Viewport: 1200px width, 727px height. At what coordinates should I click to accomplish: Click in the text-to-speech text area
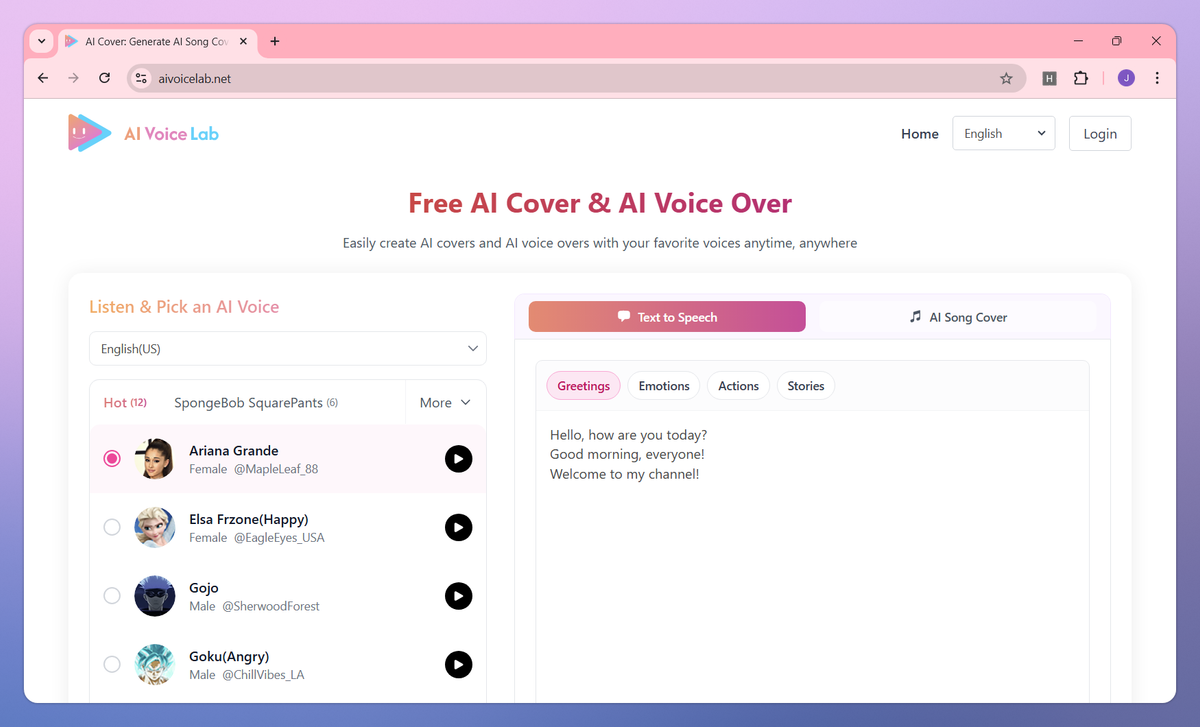click(812, 556)
